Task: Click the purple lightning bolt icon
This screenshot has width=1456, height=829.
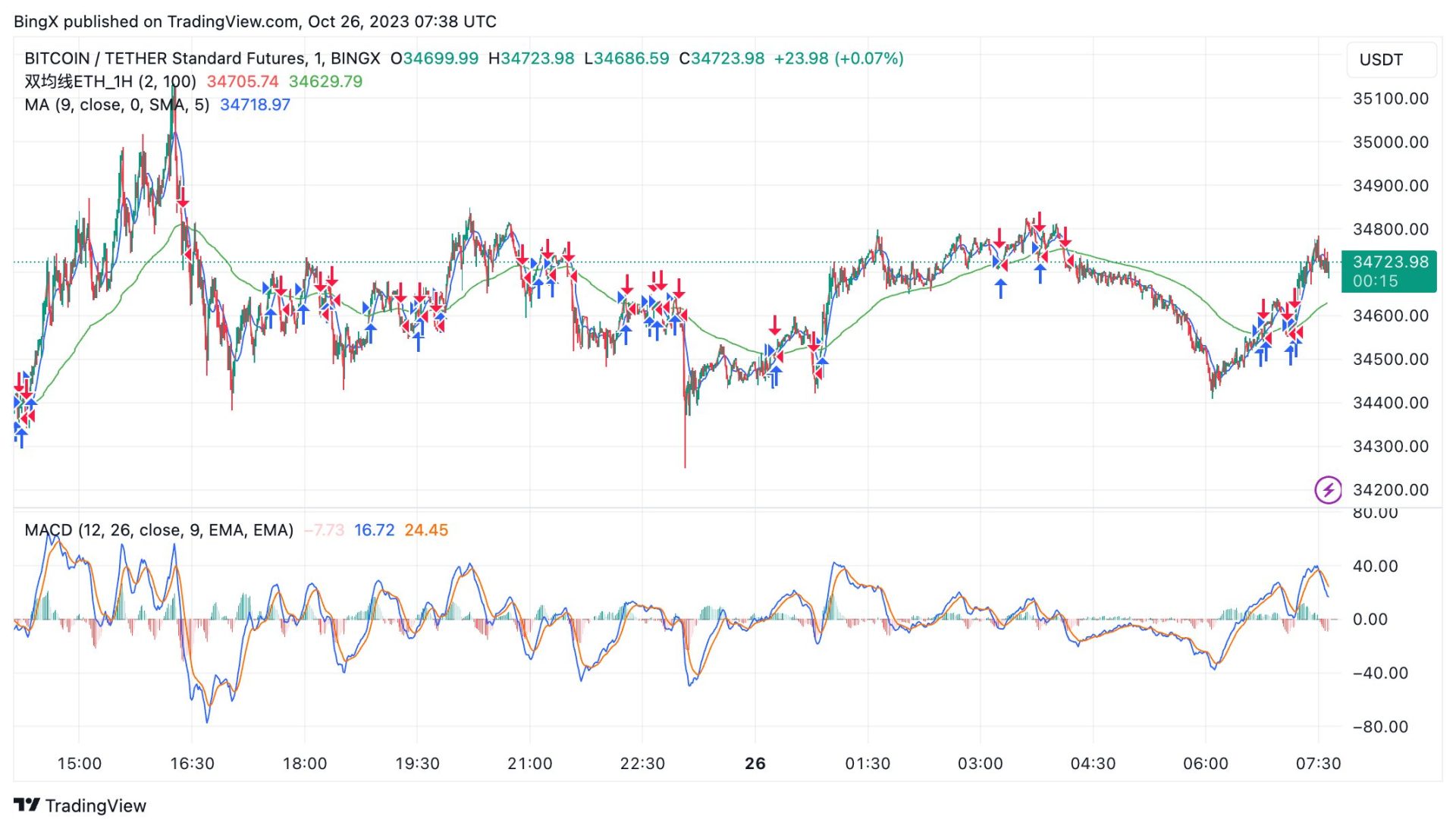Action: point(1327,489)
